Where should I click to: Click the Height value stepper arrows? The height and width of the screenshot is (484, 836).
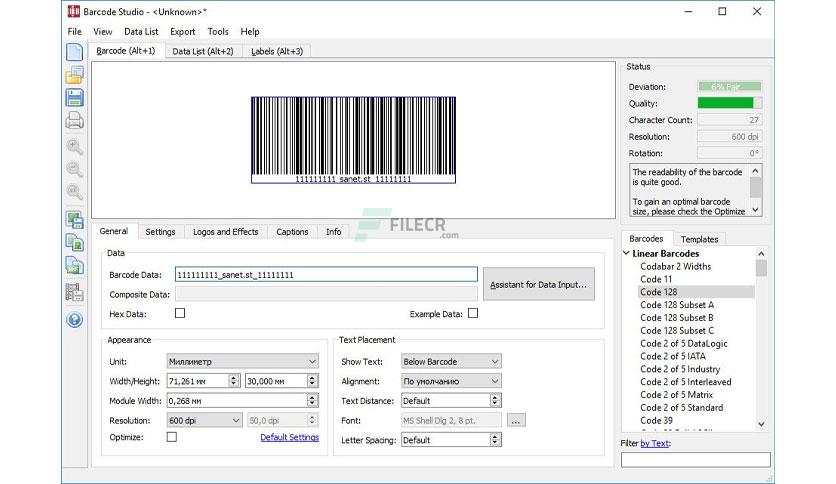pyautogui.click(x=312, y=381)
